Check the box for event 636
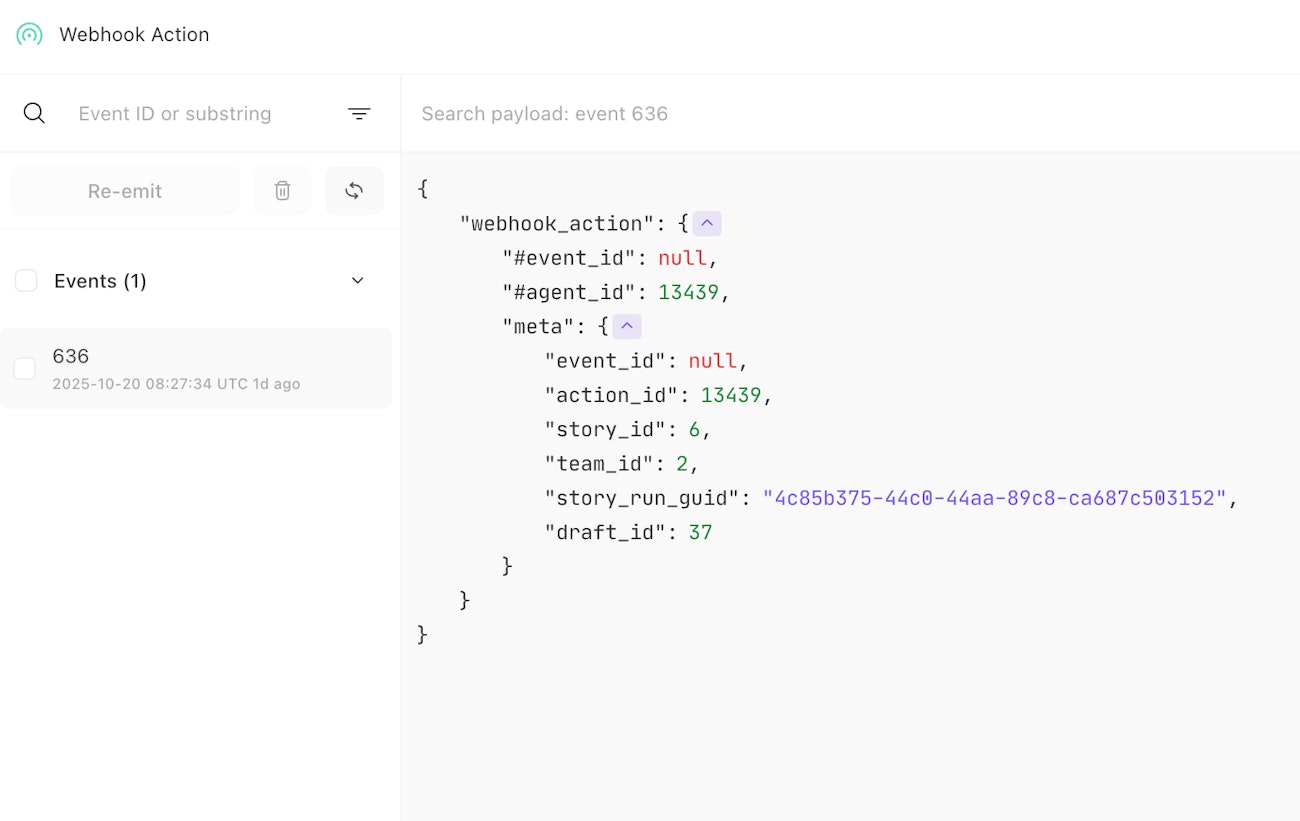Image resolution: width=1300 pixels, height=821 pixels. click(25, 369)
